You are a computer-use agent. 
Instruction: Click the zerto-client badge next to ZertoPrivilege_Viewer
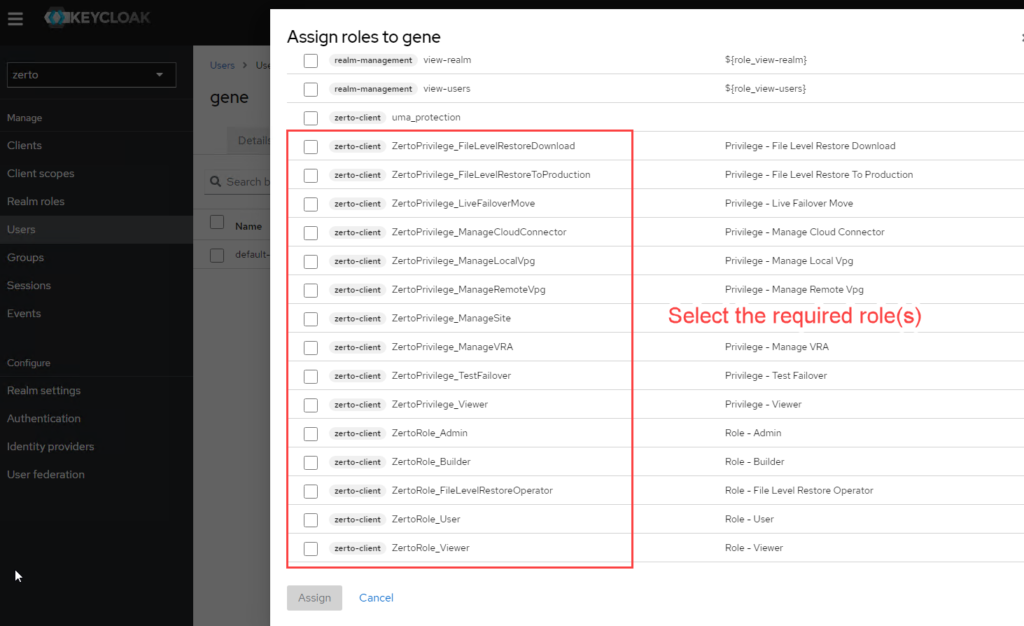357,404
